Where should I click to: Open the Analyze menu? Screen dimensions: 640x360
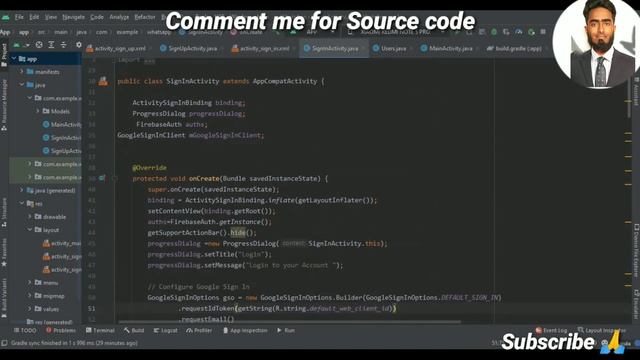point(119,17)
